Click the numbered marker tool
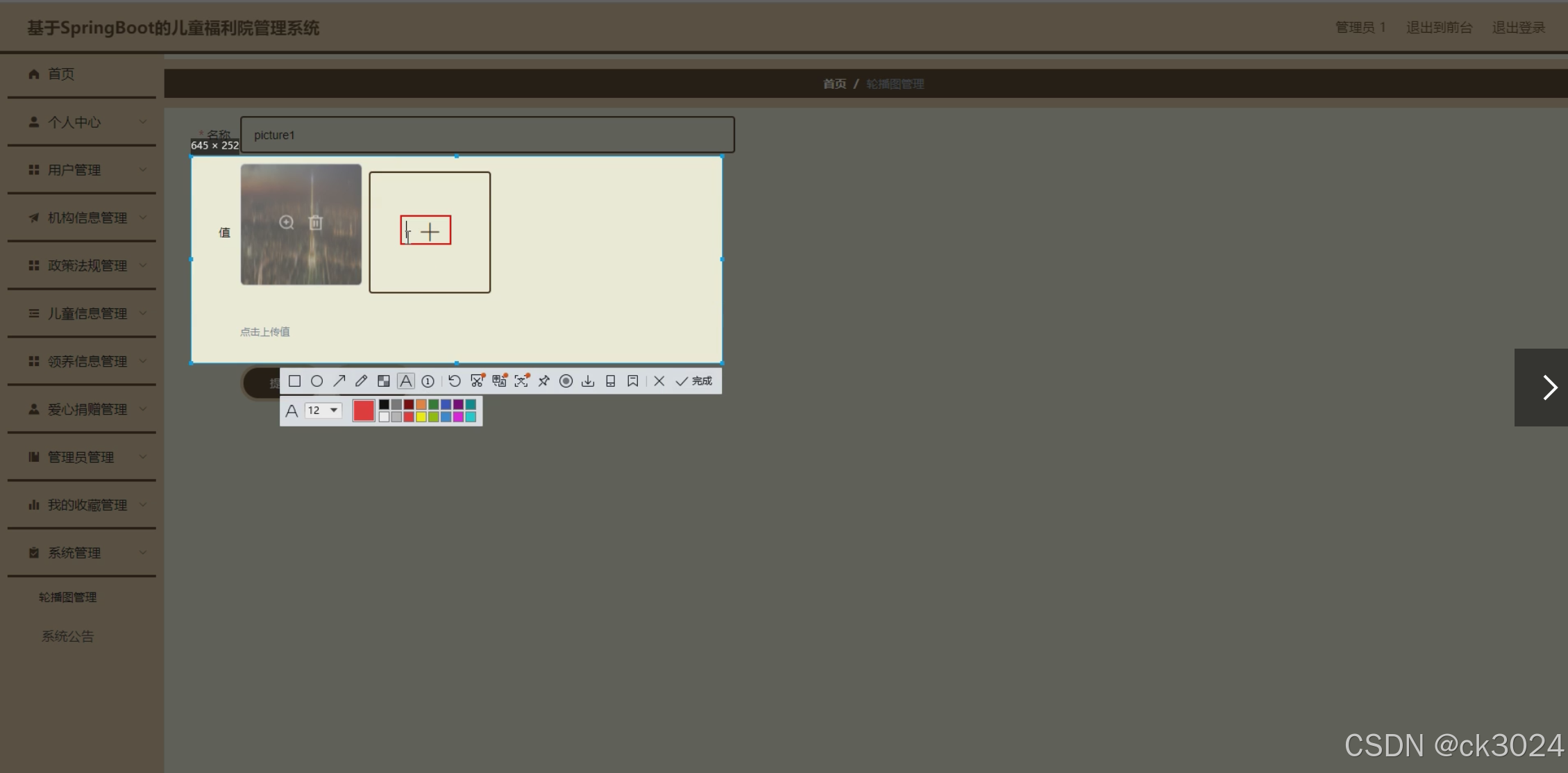Image resolution: width=1568 pixels, height=773 pixels. 428,381
